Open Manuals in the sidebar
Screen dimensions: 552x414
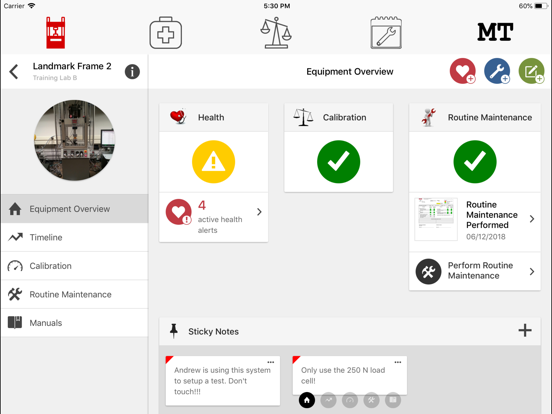[x=75, y=323]
